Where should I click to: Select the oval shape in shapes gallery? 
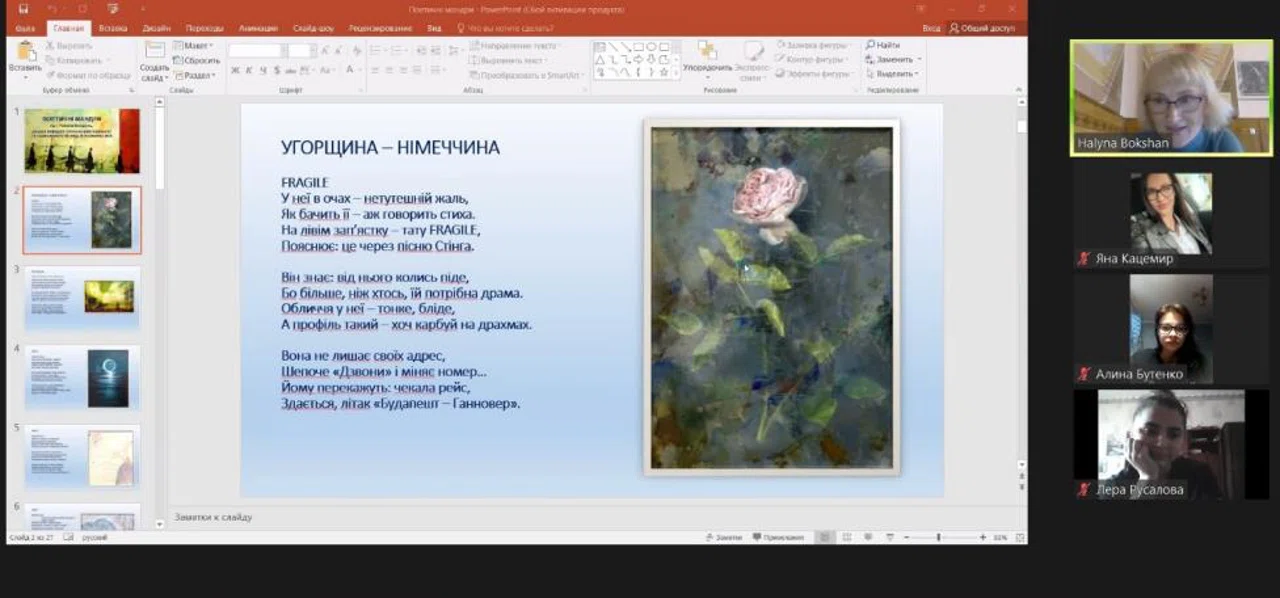(651, 46)
